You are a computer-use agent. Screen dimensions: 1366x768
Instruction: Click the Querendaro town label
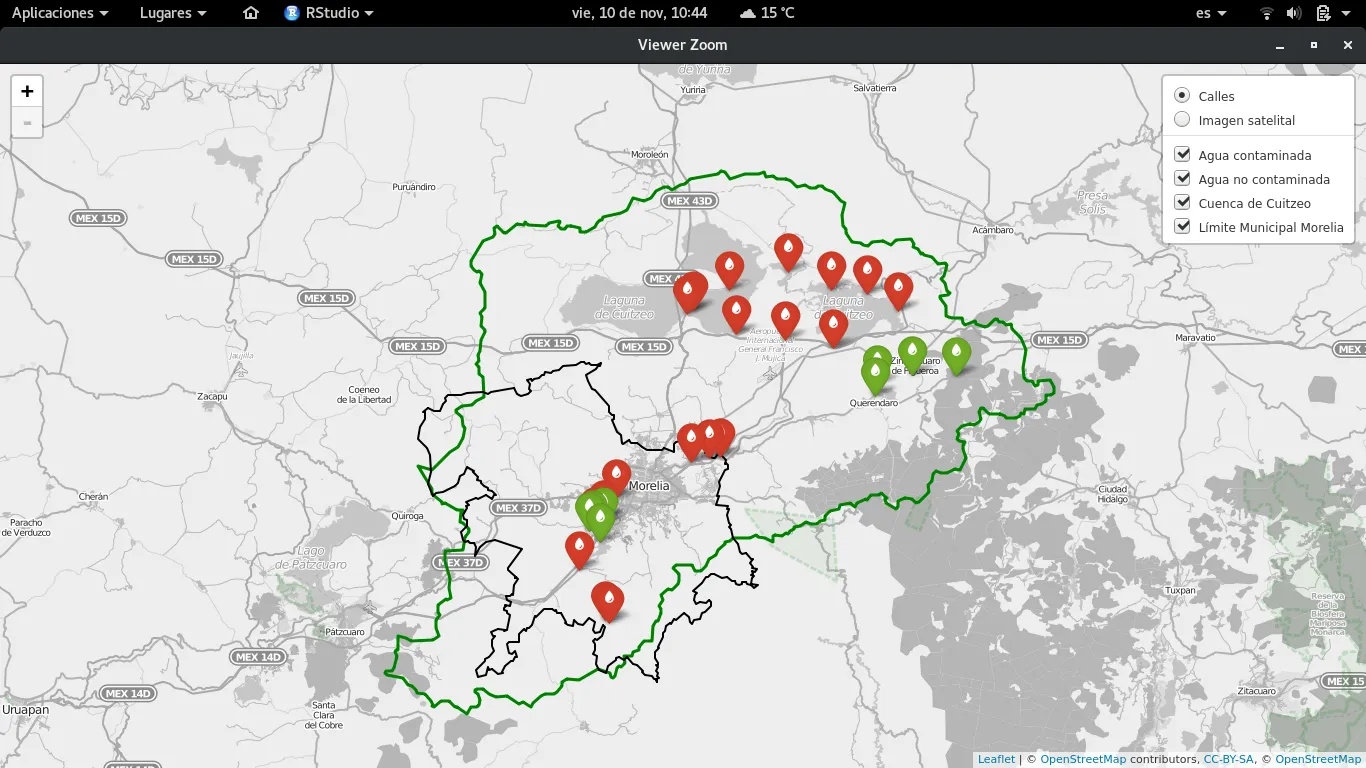(873, 403)
